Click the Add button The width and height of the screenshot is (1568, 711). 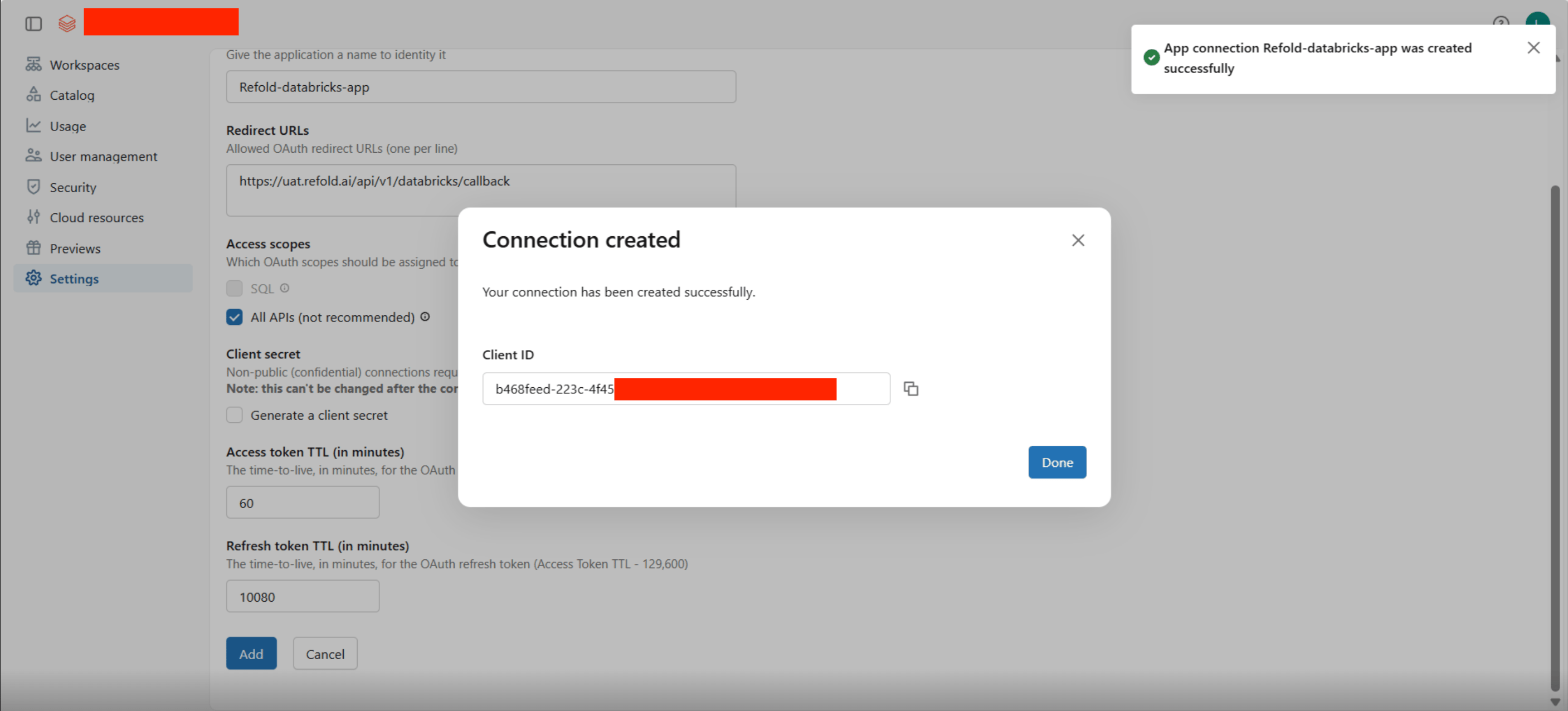coord(251,654)
